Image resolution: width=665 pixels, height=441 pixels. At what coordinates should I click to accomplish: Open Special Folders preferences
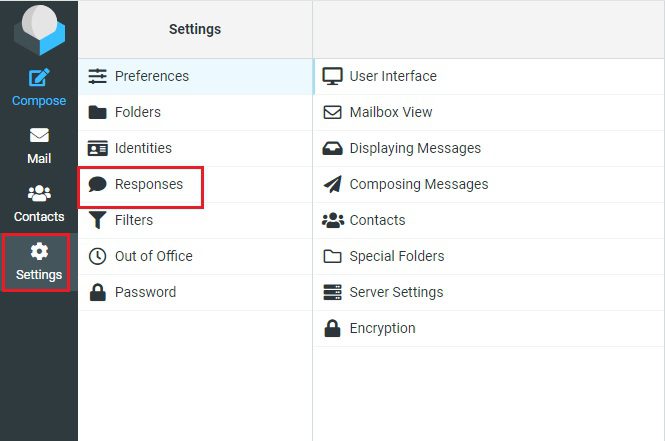click(x=489, y=256)
